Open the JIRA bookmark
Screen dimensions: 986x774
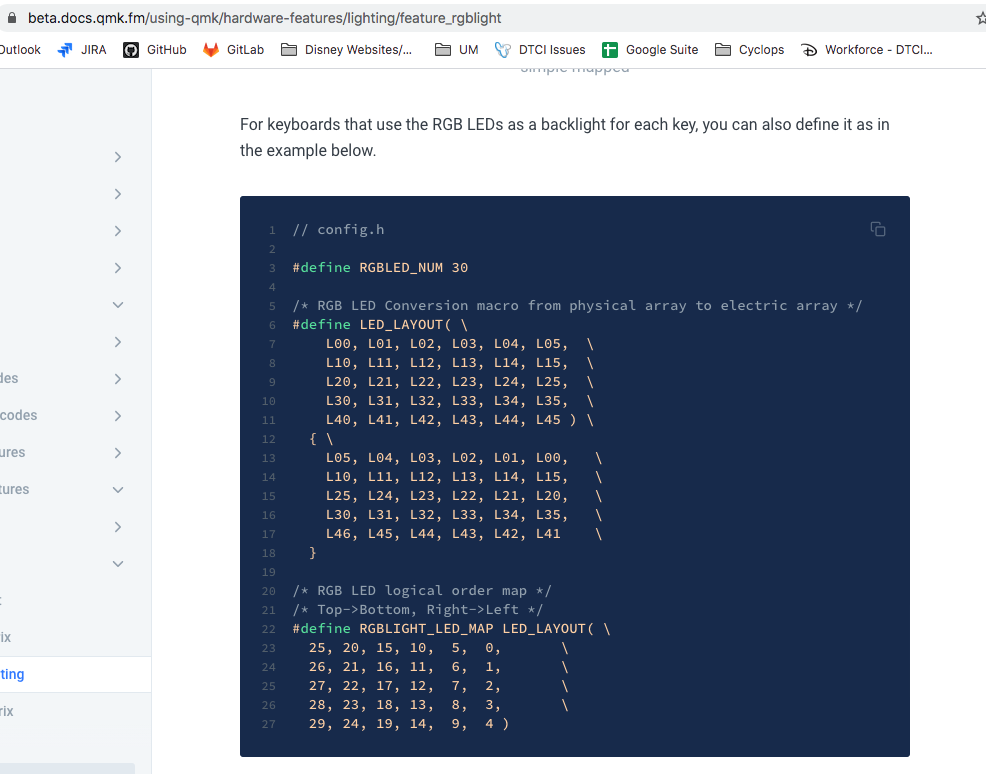coord(82,50)
